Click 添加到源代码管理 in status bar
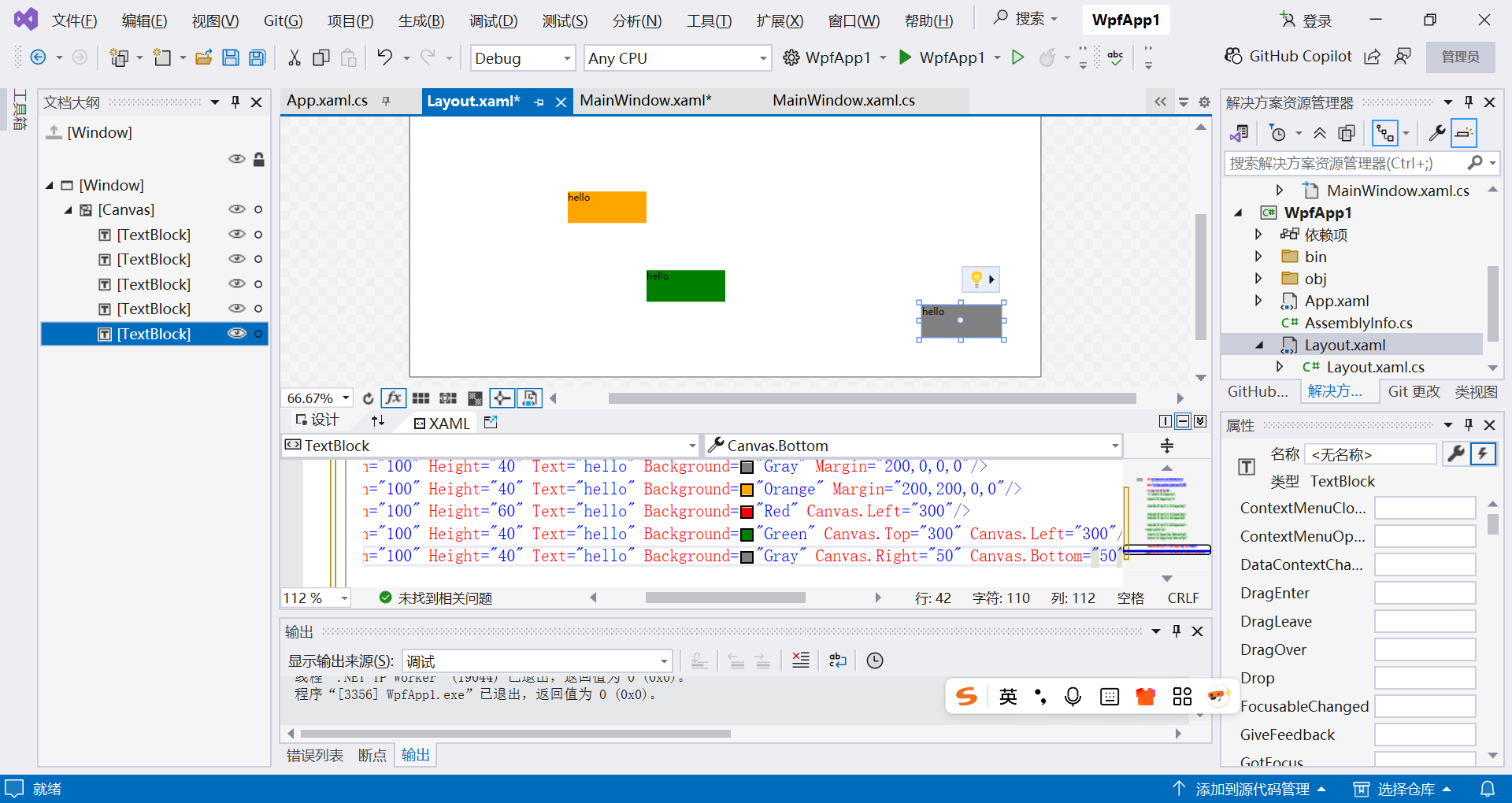This screenshot has width=1512, height=803. point(1250,789)
